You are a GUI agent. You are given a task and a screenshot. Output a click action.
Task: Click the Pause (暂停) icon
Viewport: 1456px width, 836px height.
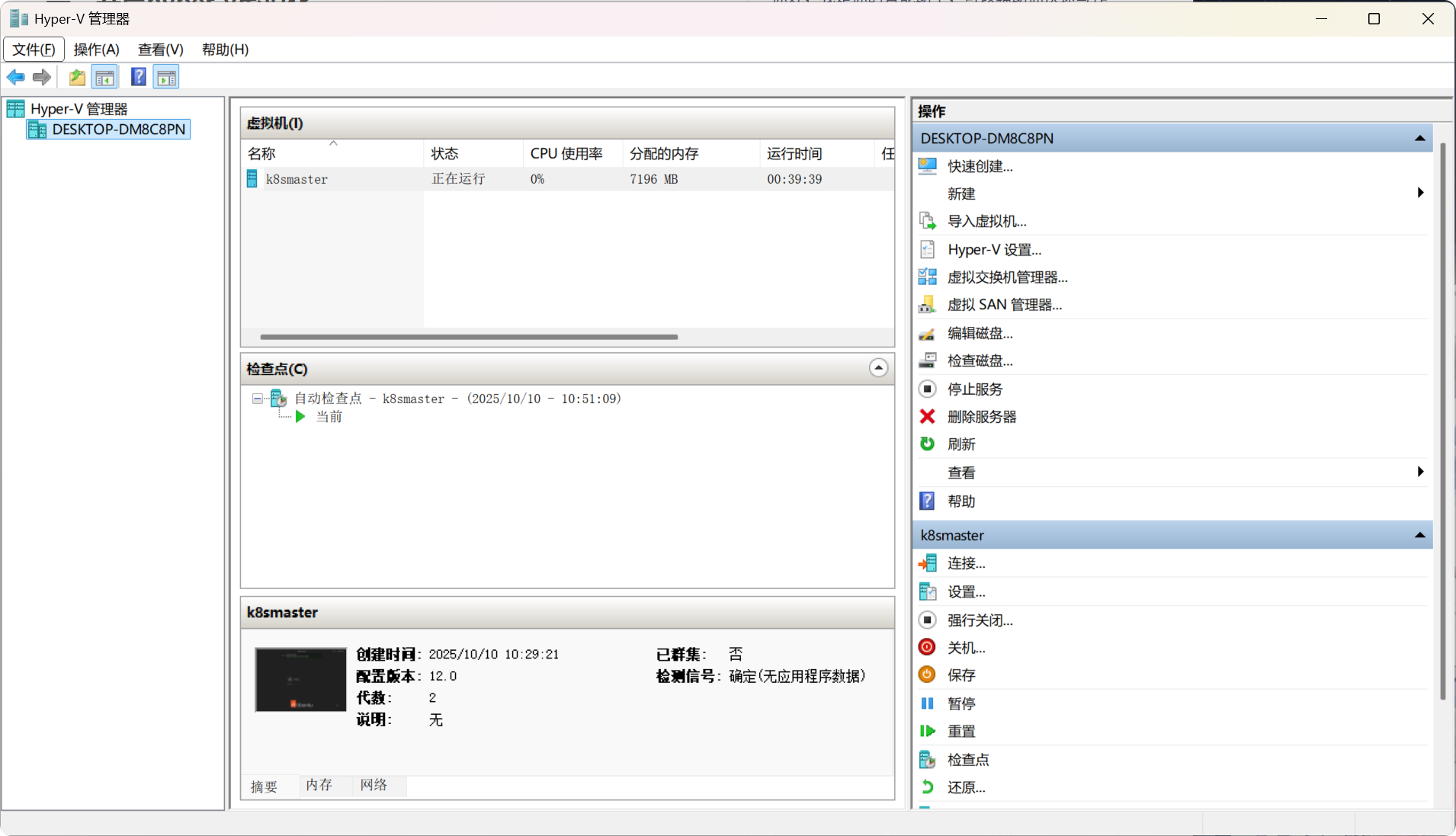coord(927,703)
